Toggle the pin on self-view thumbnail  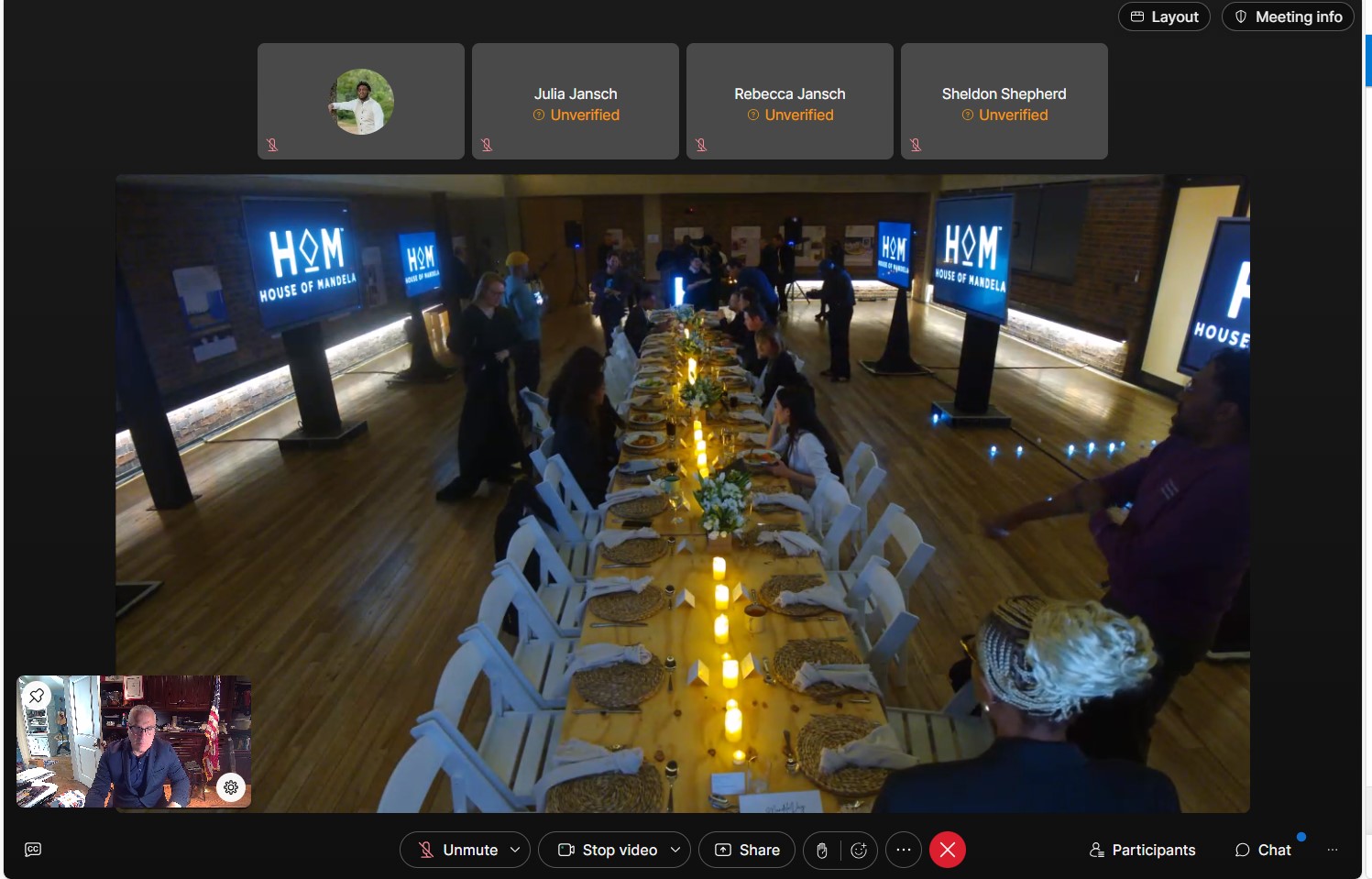[x=37, y=696]
